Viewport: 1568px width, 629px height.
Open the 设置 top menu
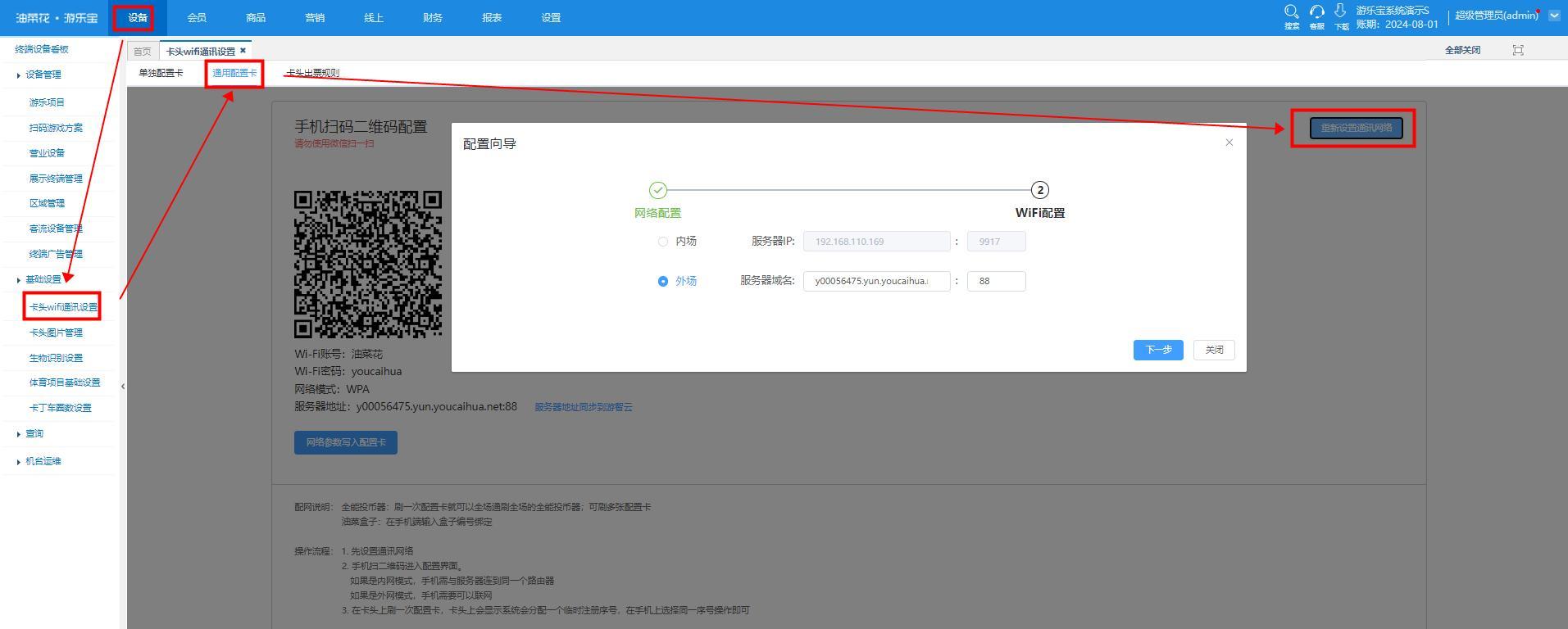[x=551, y=18]
